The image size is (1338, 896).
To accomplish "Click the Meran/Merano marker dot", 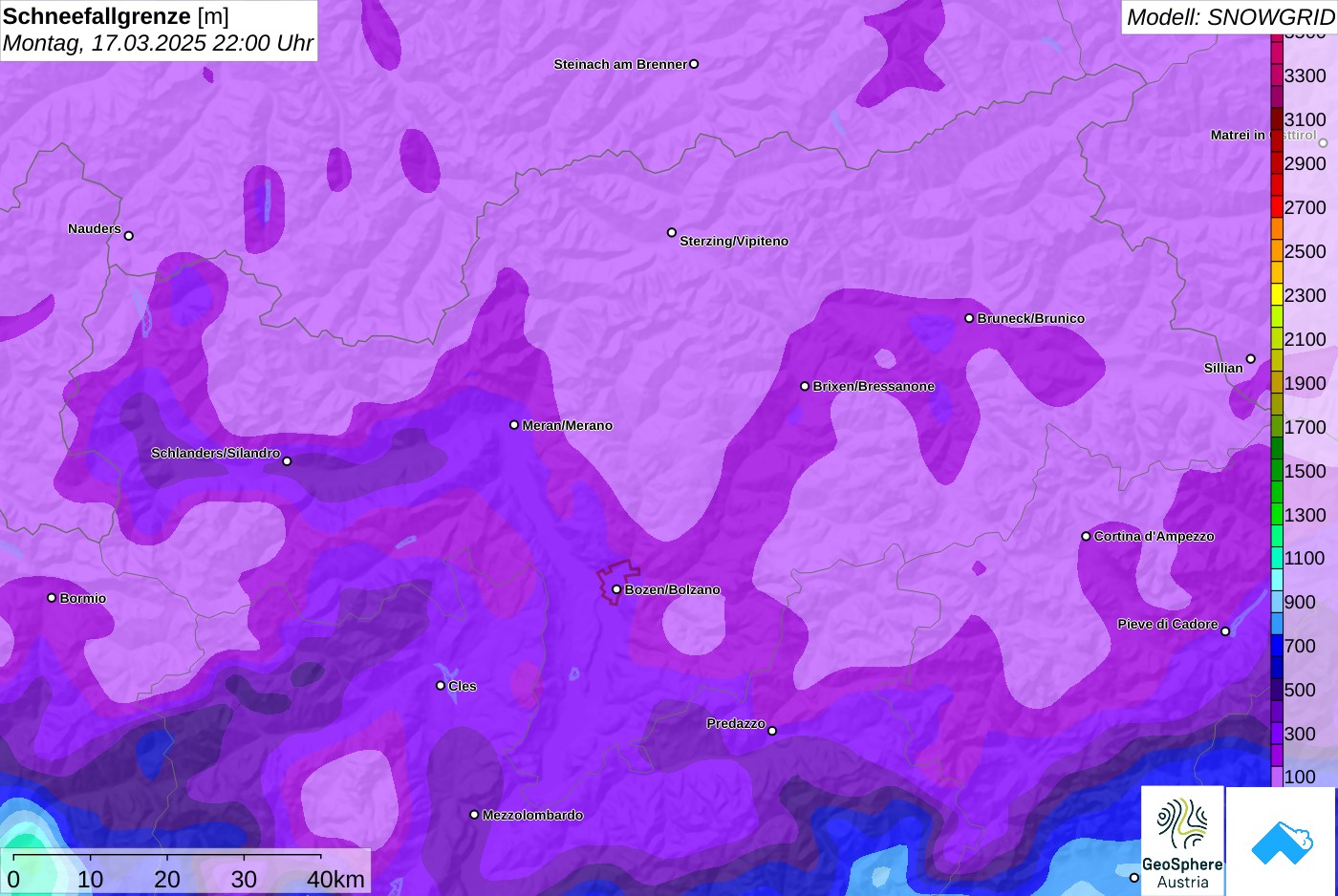I will pos(514,425).
